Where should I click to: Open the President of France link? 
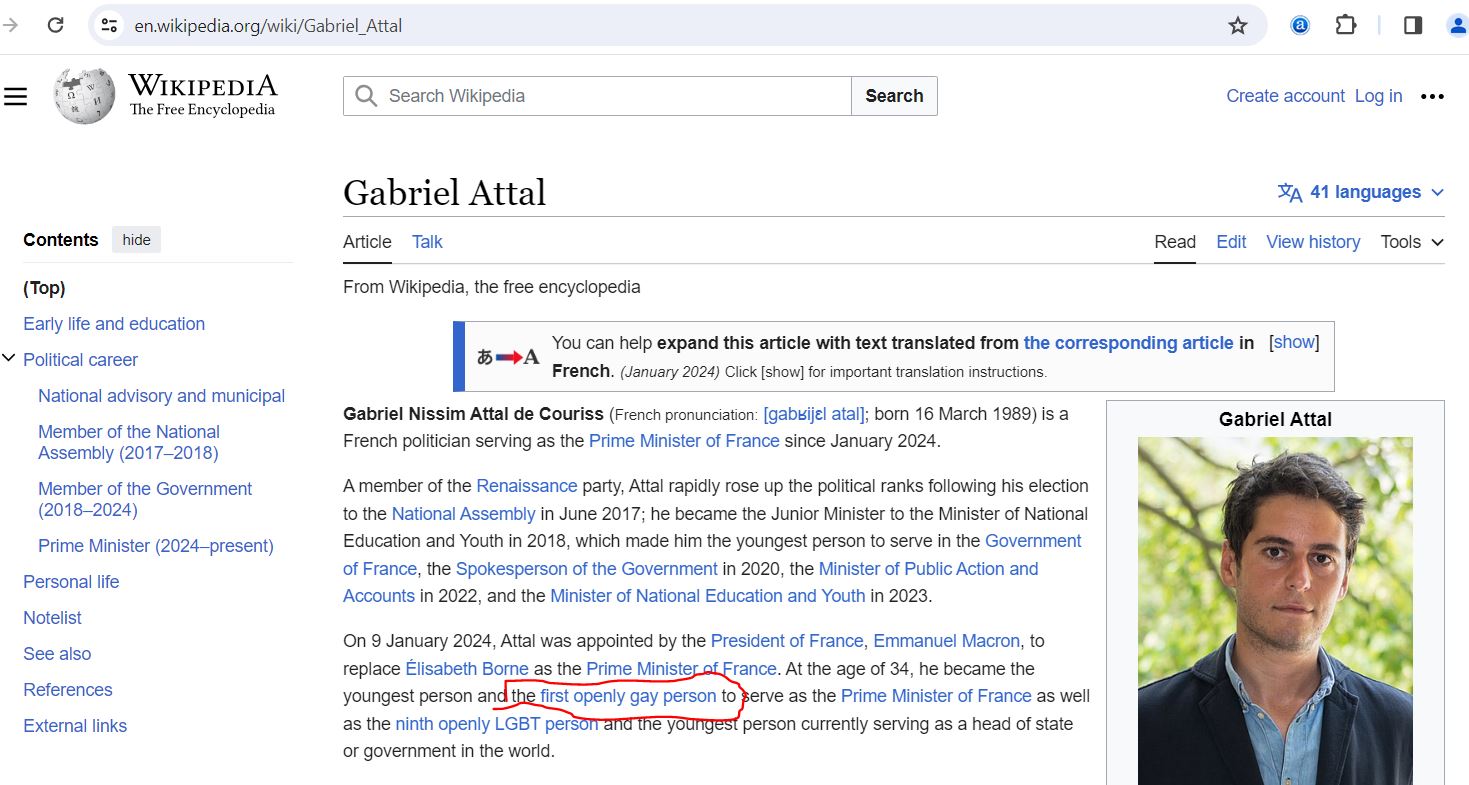pyautogui.click(x=787, y=641)
